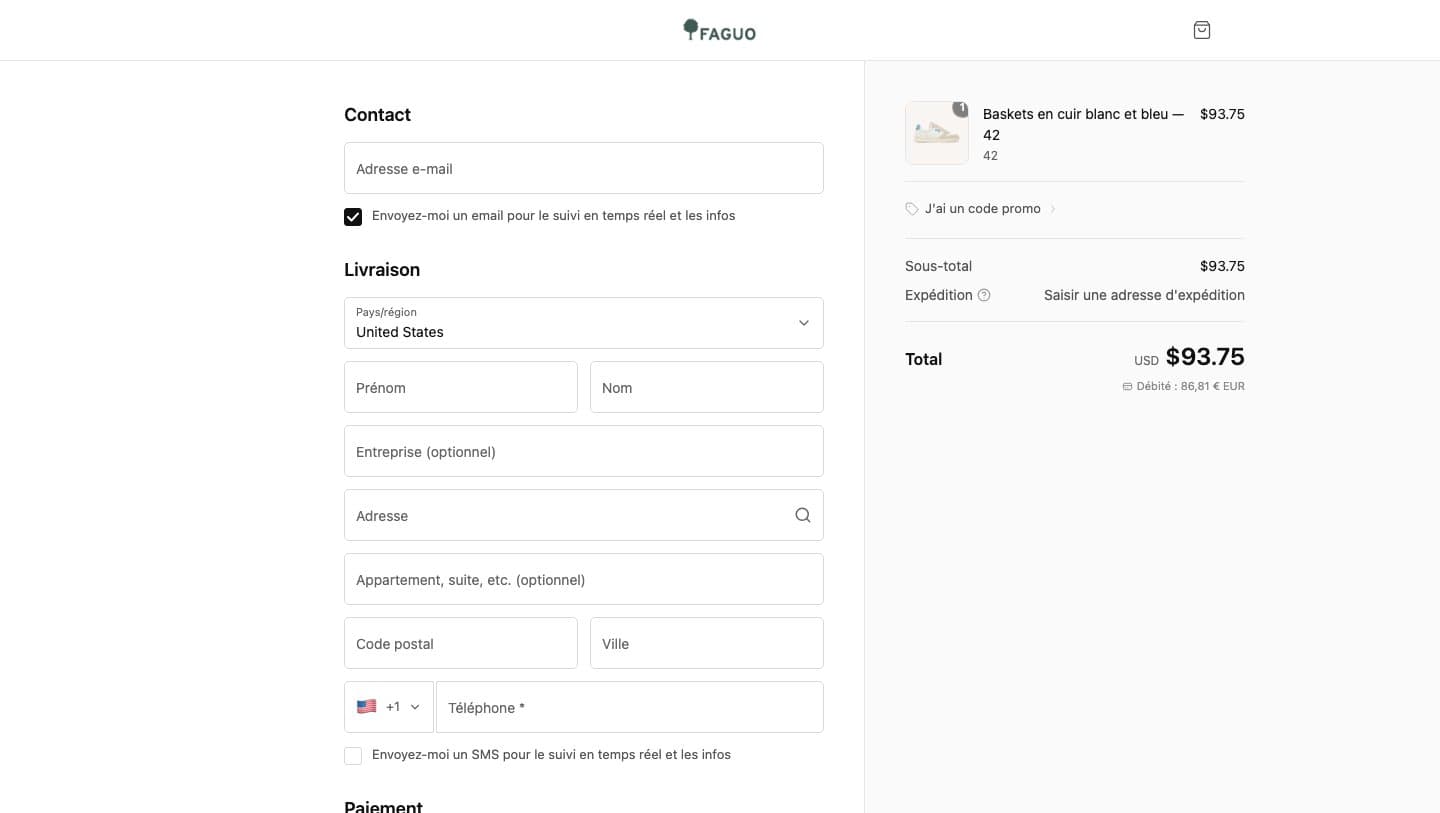The image size is (1440, 813).
Task: Click the address search magnifier icon
Action: pyautogui.click(x=803, y=515)
